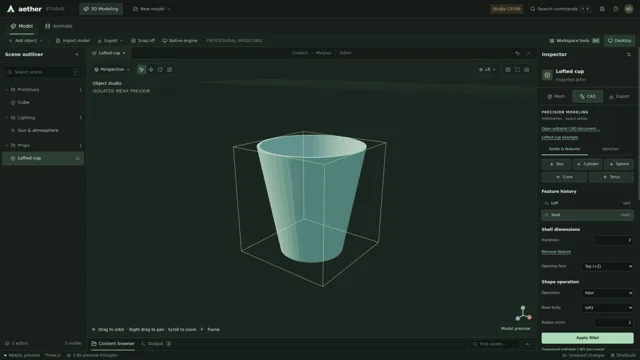Screen dimensions: 640x360
Task: Open Workspace tools
Action: (x=574, y=41)
